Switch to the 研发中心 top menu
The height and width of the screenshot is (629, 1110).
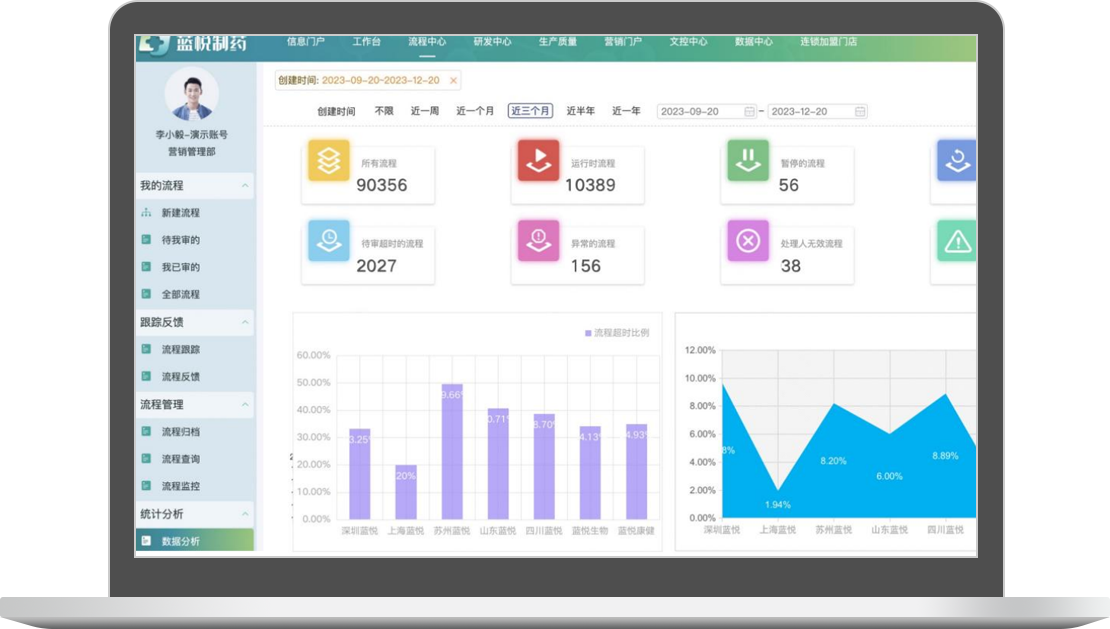(492, 42)
